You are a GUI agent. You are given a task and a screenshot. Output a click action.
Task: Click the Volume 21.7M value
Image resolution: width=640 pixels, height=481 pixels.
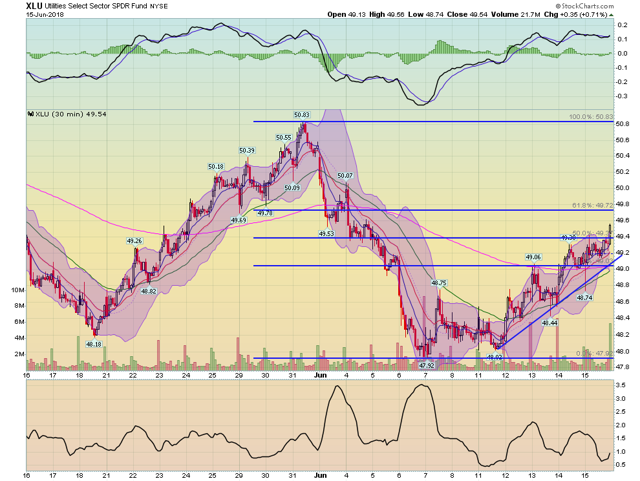pyautogui.click(x=516, y=14)
